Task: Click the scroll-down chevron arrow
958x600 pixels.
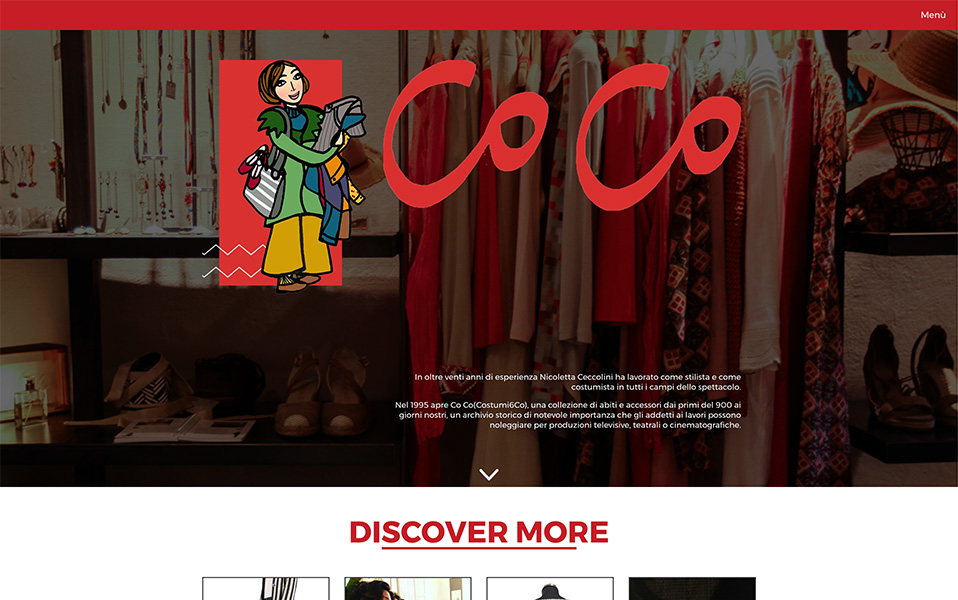Action: tap(489, 474)
